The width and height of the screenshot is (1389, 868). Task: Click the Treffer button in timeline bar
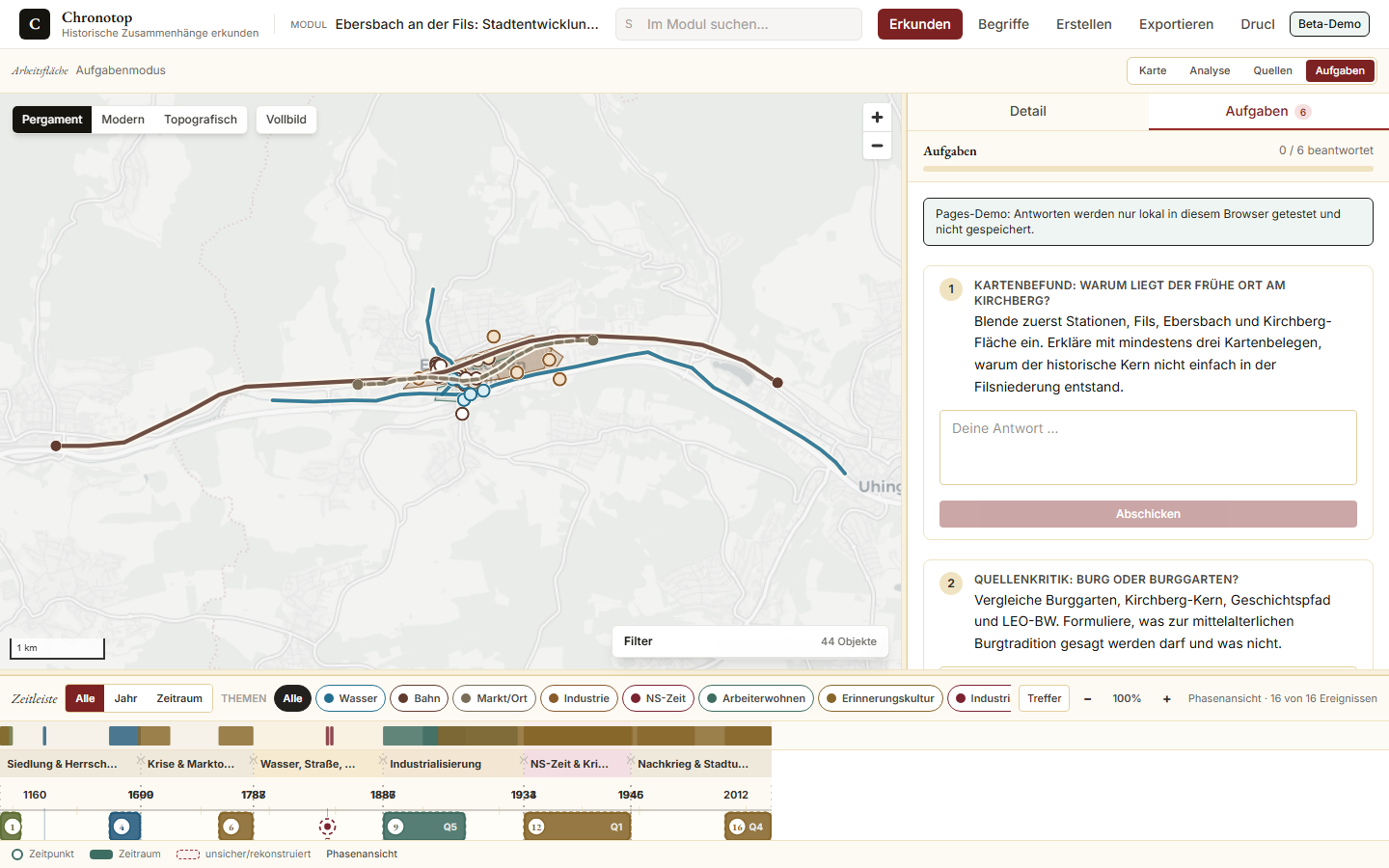pyautogui.click(x=1044, y=698)
